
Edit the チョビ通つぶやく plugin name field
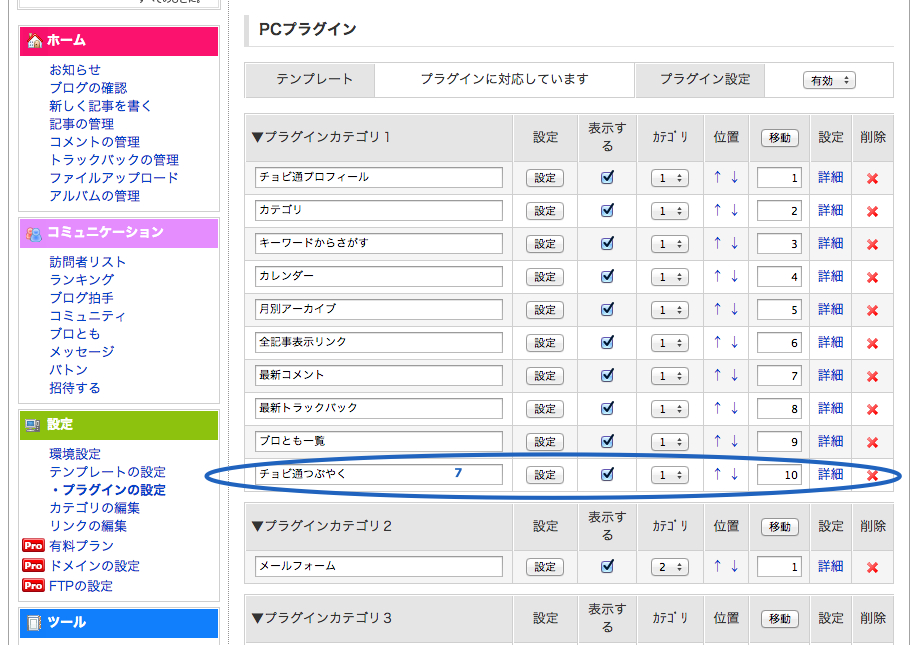coord(379,474)
